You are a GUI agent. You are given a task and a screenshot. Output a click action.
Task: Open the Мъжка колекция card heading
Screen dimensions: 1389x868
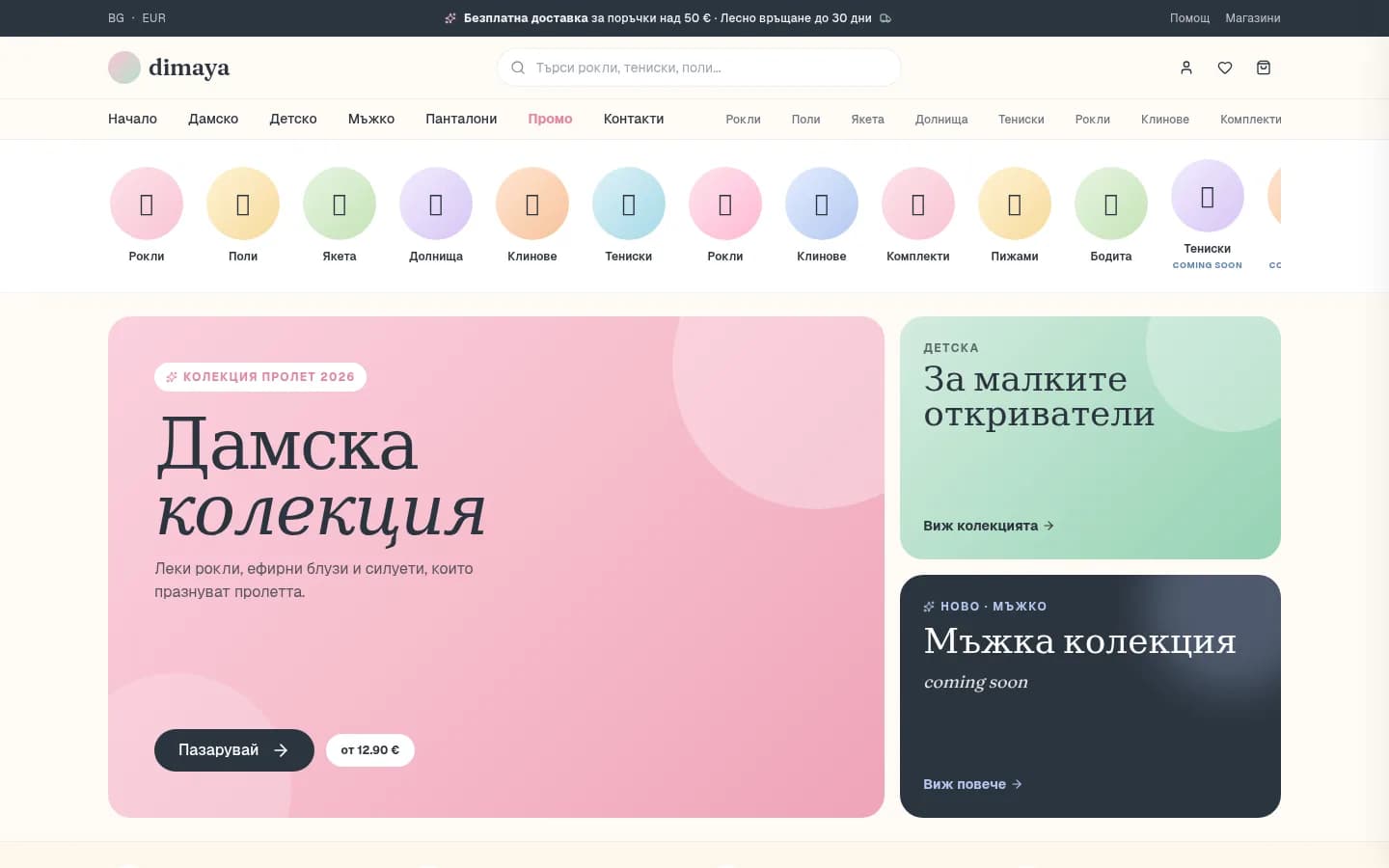click(x=1079, y=641)
